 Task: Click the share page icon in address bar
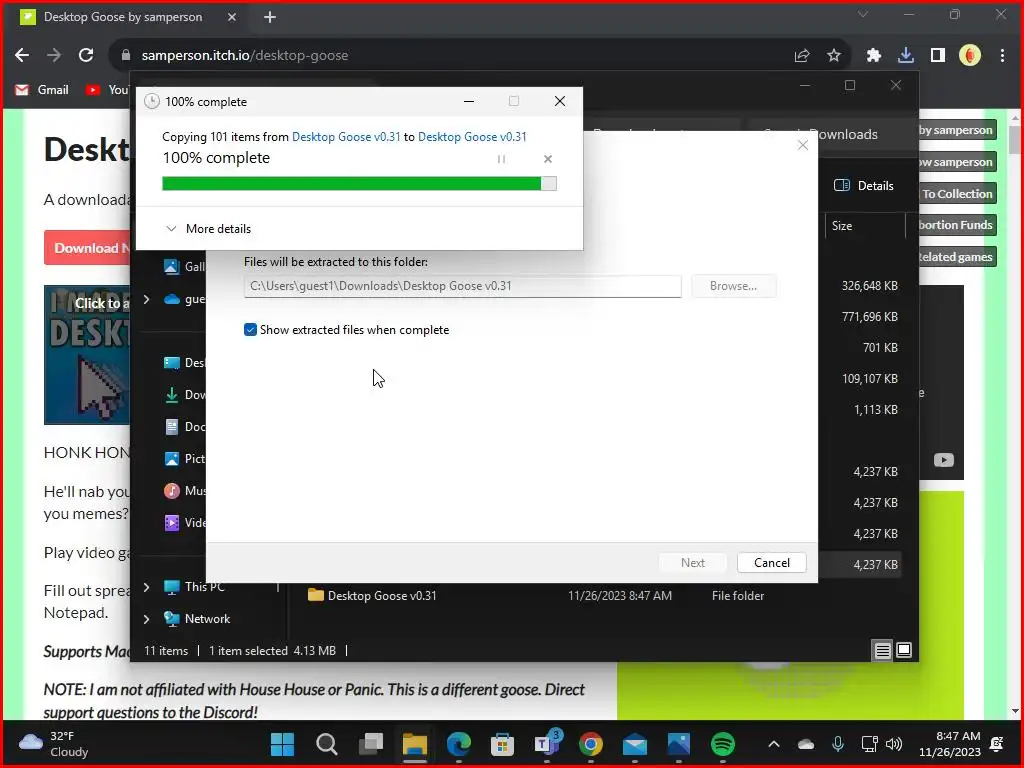802,56
